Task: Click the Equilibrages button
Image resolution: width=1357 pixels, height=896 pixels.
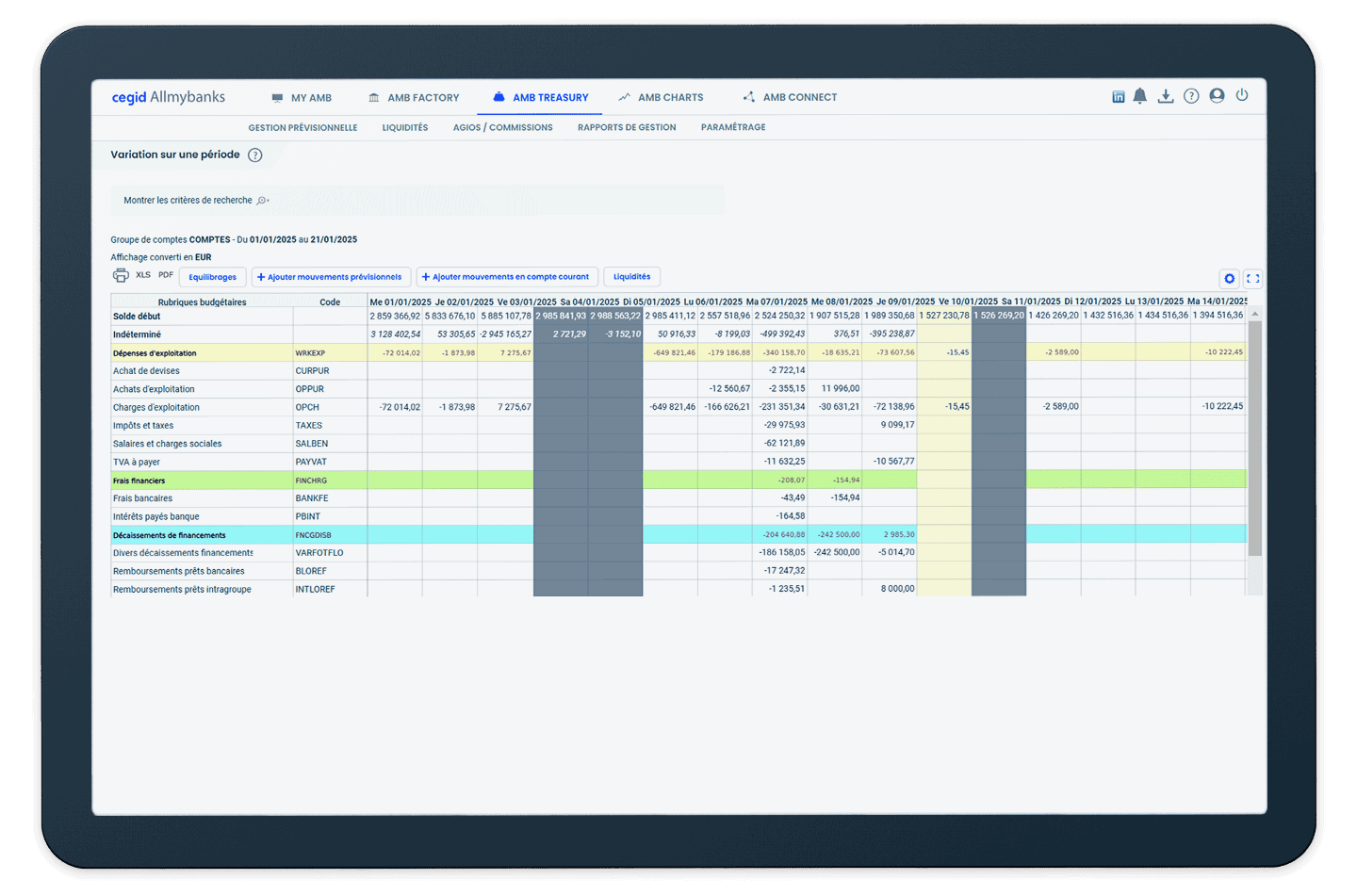Action: point(212,277)
